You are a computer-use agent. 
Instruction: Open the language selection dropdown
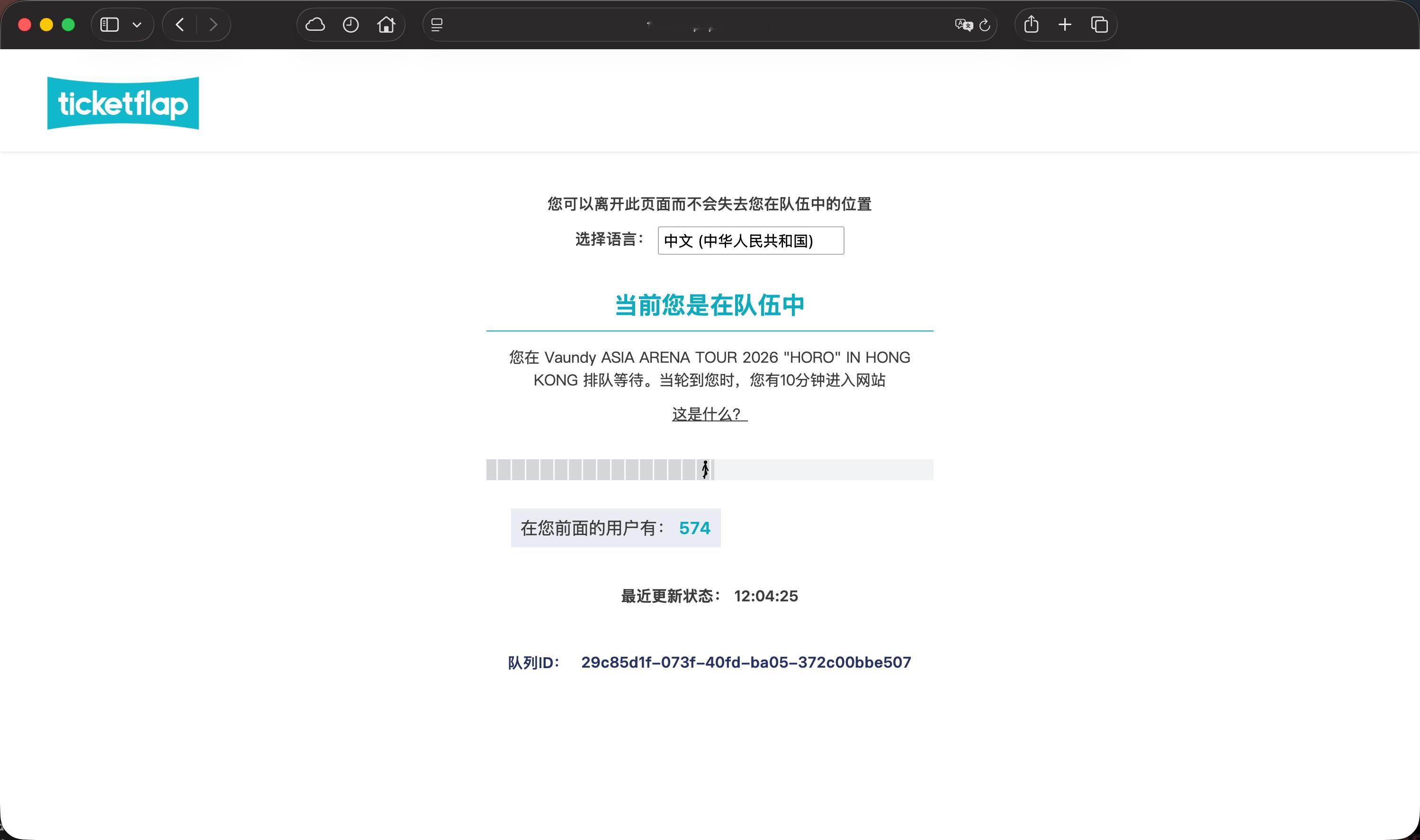(x=751, y=241)
